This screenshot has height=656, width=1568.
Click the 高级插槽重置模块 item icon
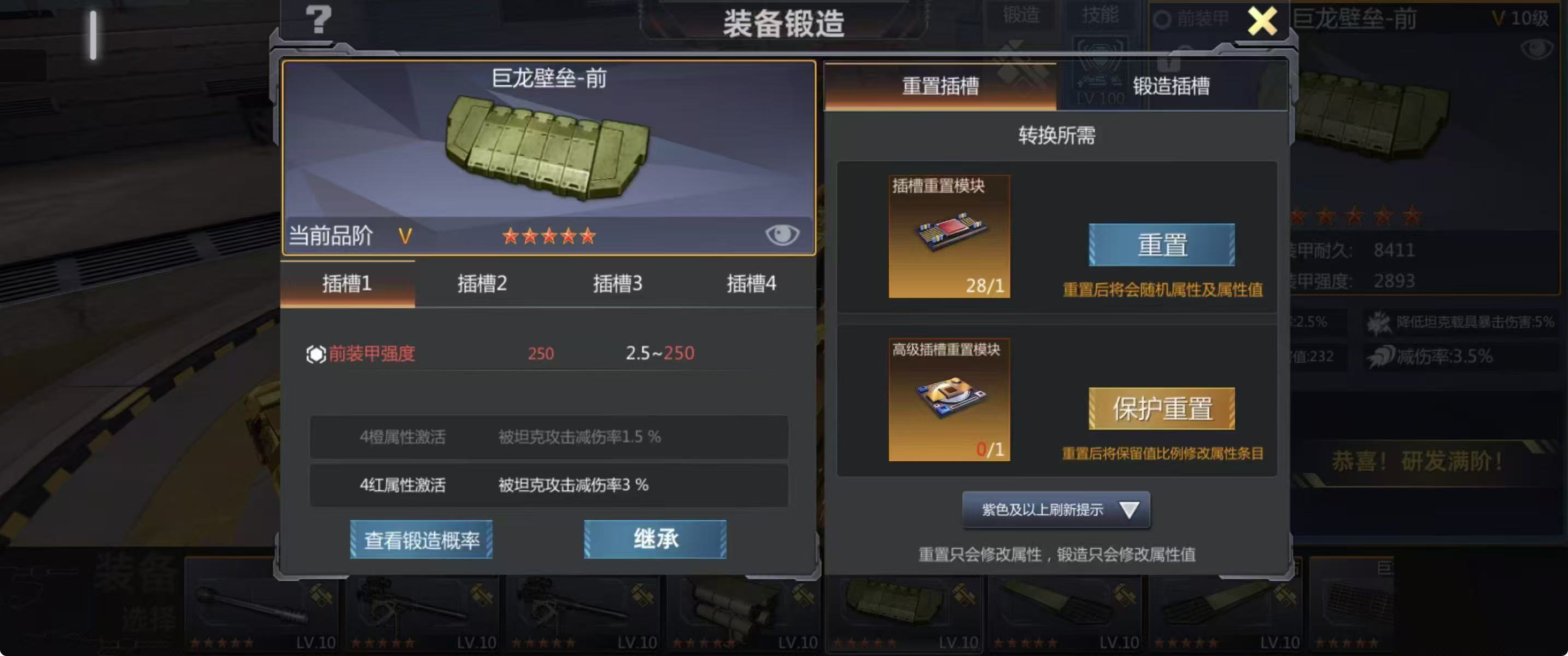pyautogui.click(x=949, y=399)
